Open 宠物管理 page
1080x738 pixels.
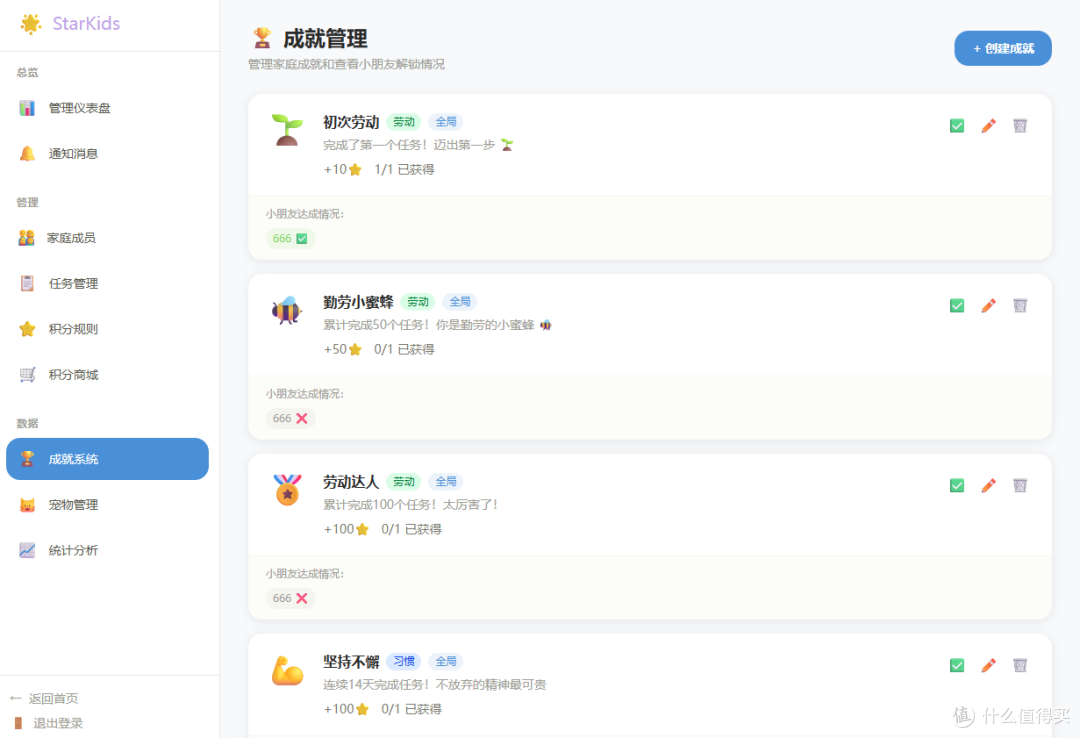[107, 504]
